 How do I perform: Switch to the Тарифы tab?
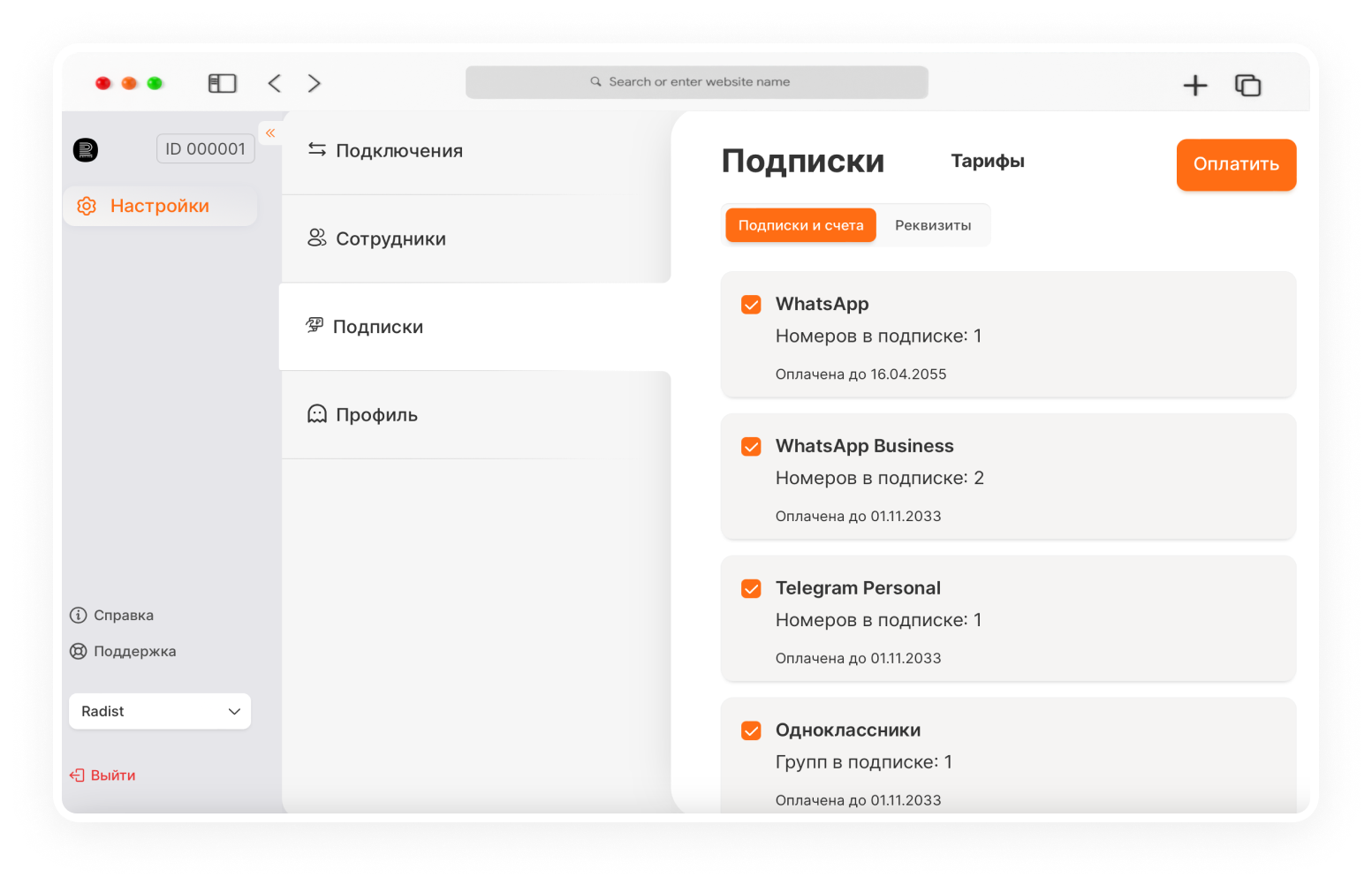988,161
